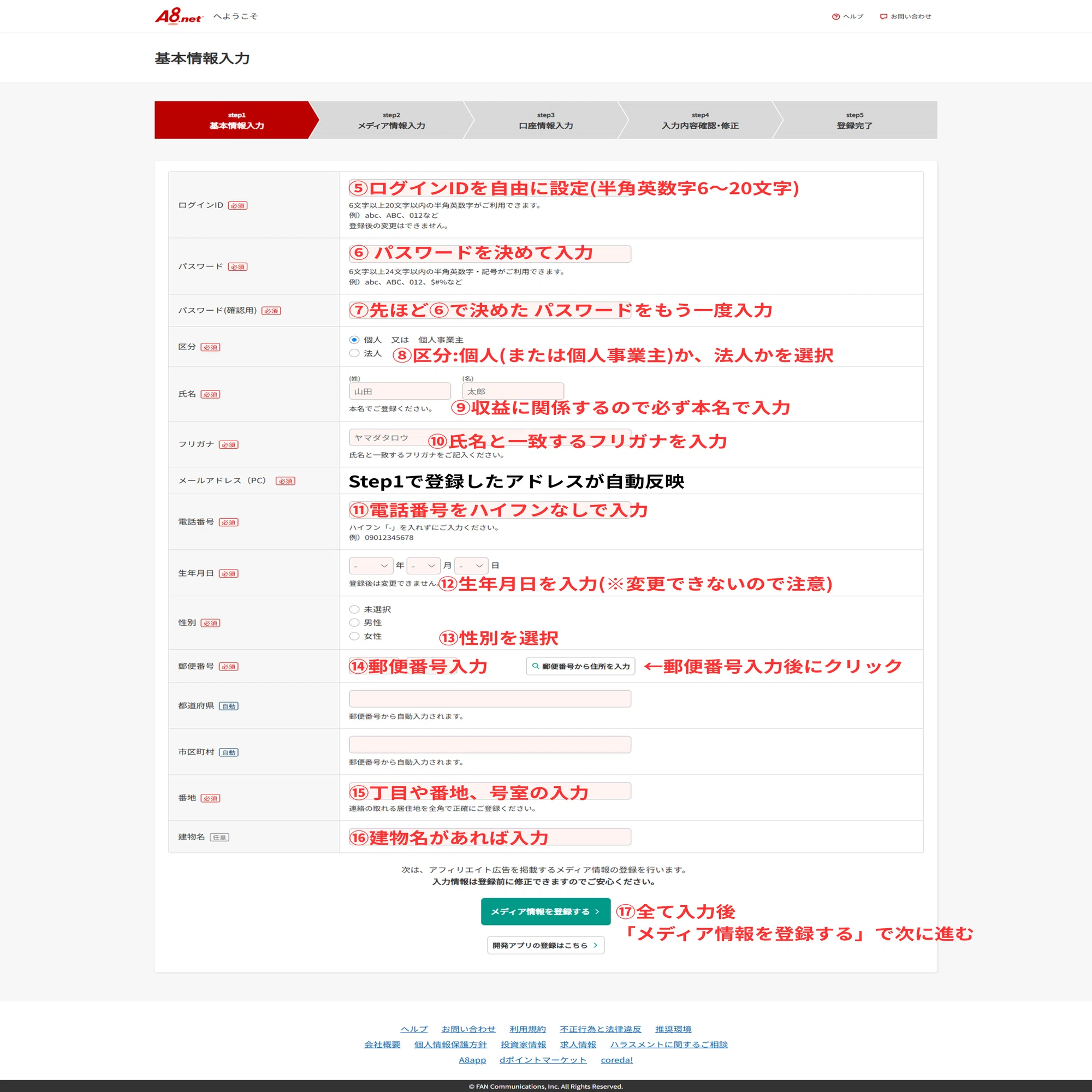The height and width of the screenshot is (1092, 1092).
Task: Open the お問い合わせ link in header
Action: (x=905, y=16)
